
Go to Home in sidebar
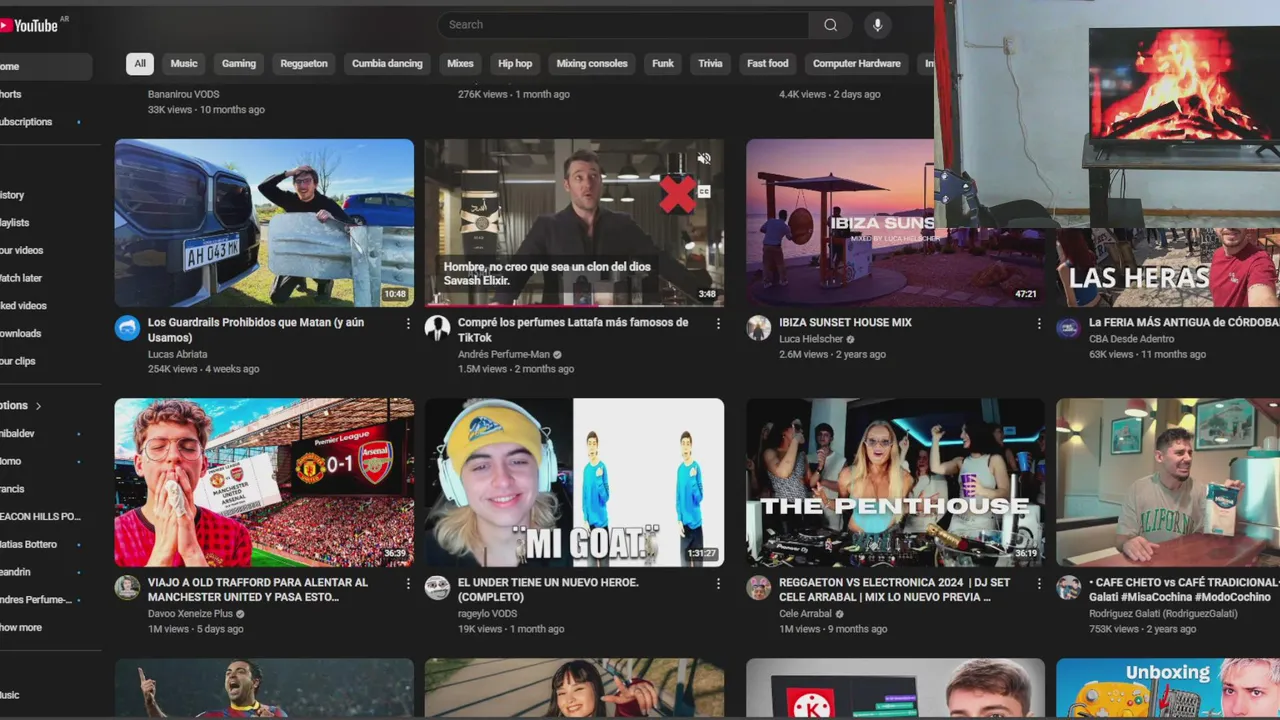tap(46, 67)
